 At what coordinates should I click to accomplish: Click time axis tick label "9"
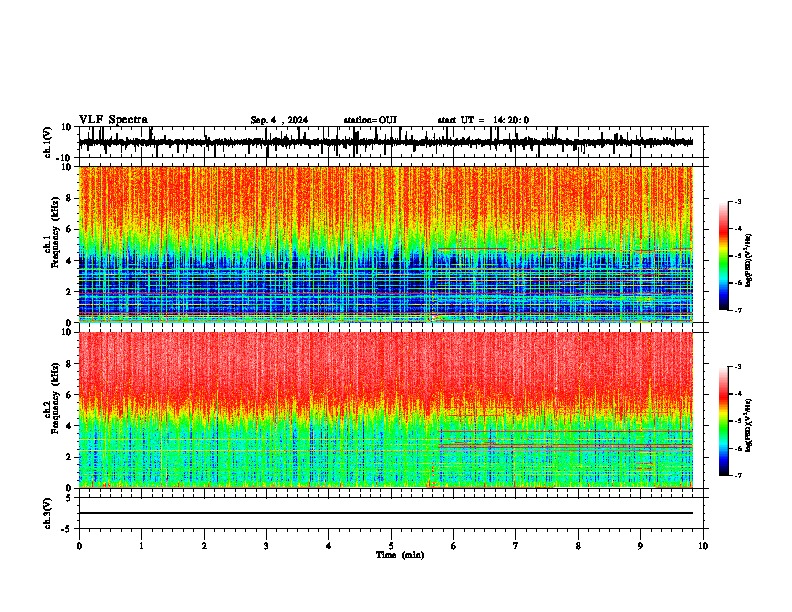click(x=640, y=546)
